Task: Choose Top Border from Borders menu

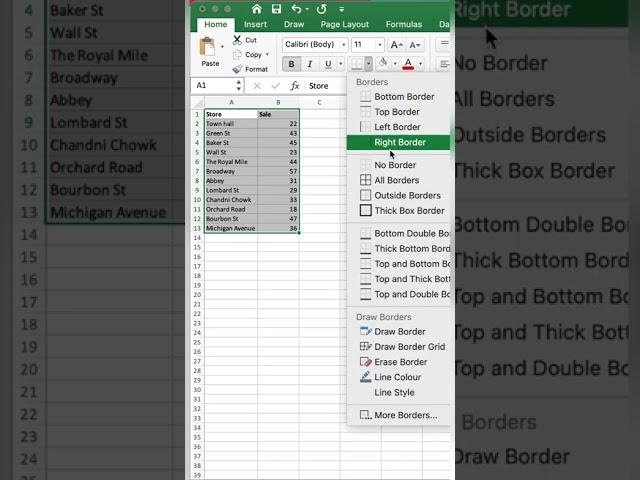Action: (x=398, y=112)
